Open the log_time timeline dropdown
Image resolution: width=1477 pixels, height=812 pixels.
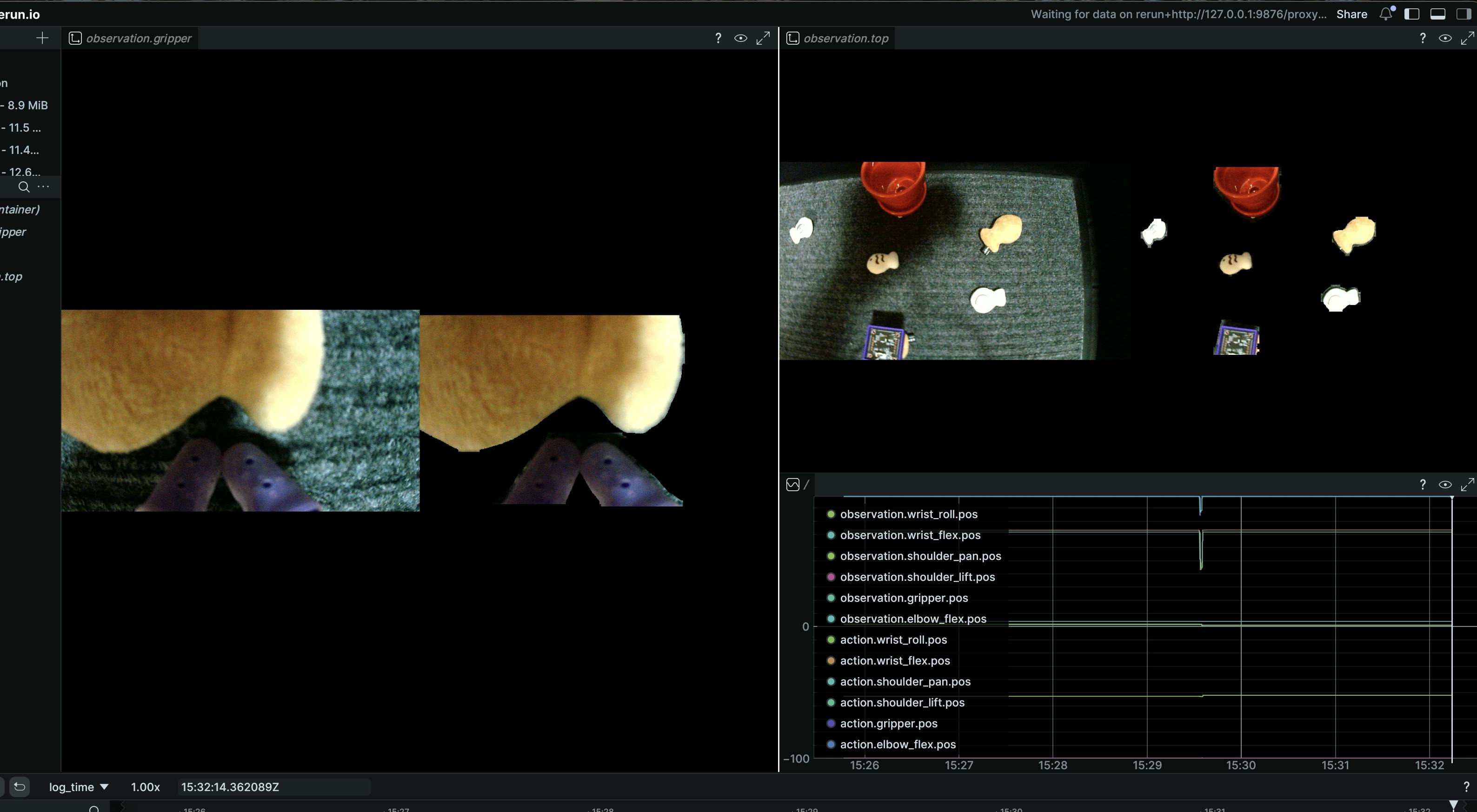click(x=79, y=787)
